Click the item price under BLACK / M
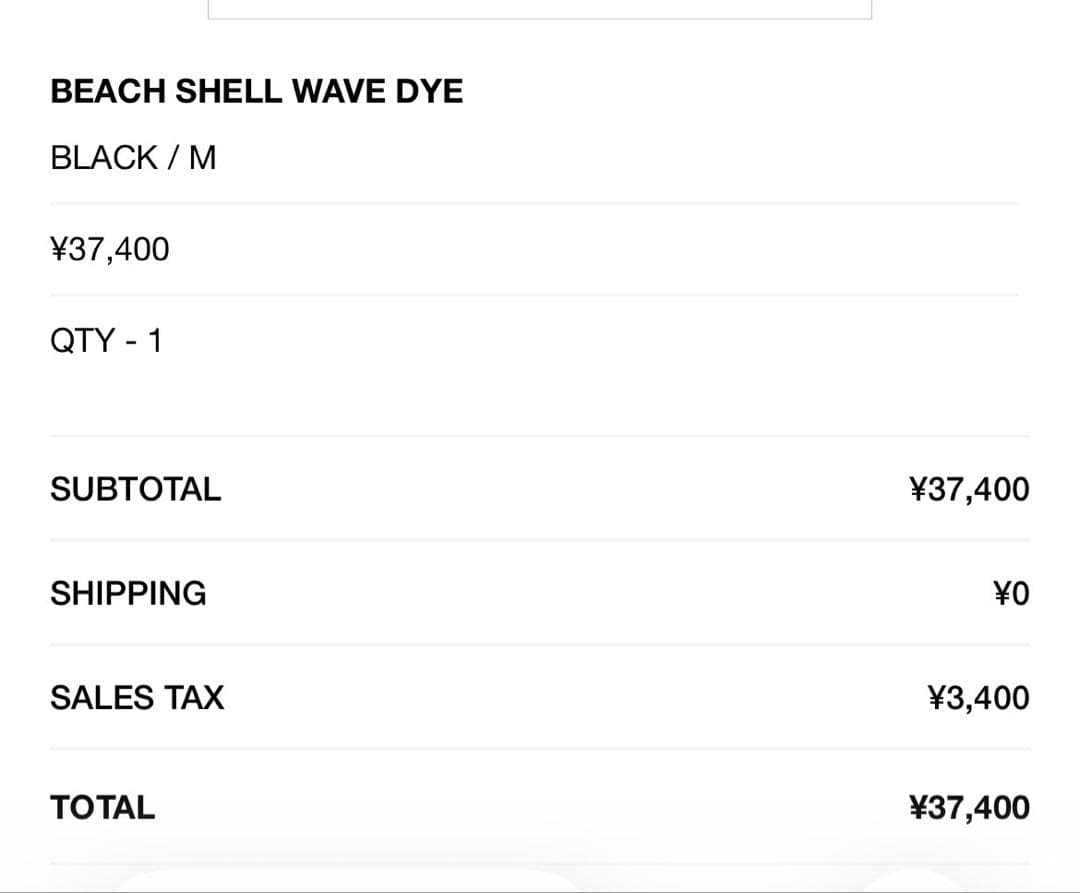This screenshot has height=893, width=1080. pyautogui.click(x=110, y=249)
